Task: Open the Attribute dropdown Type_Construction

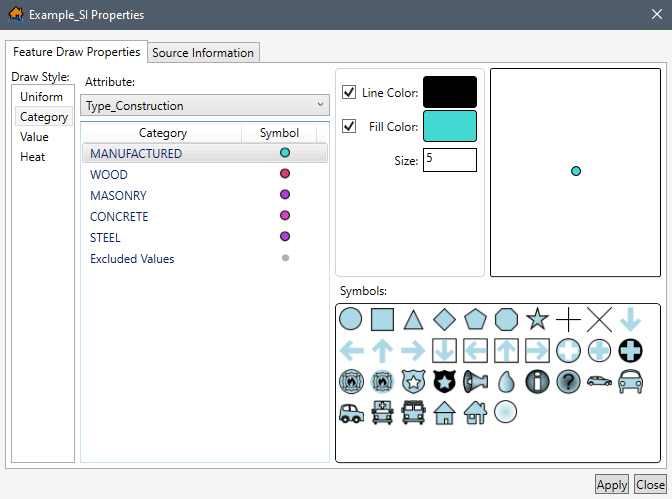Action: coord(205,105)
